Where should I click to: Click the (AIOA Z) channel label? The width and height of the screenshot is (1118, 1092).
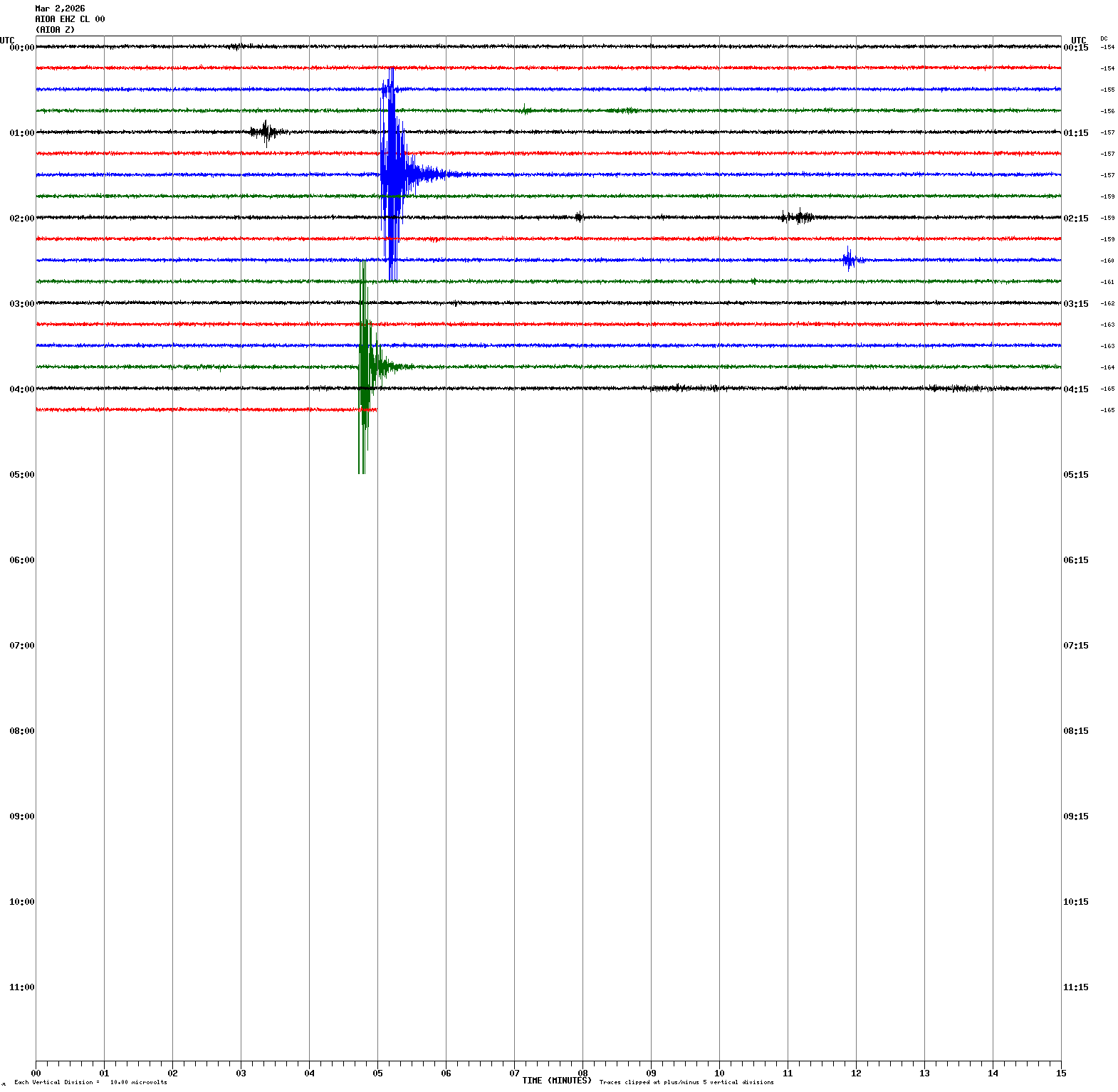55,30
